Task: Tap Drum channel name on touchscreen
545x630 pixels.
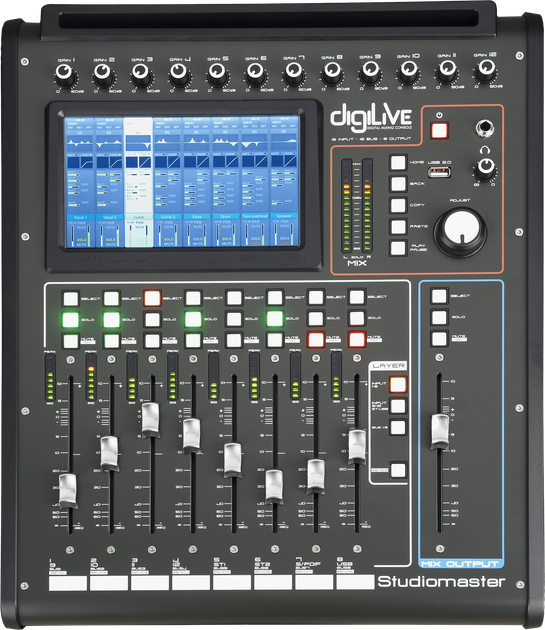Action: [x=225, y=217]
